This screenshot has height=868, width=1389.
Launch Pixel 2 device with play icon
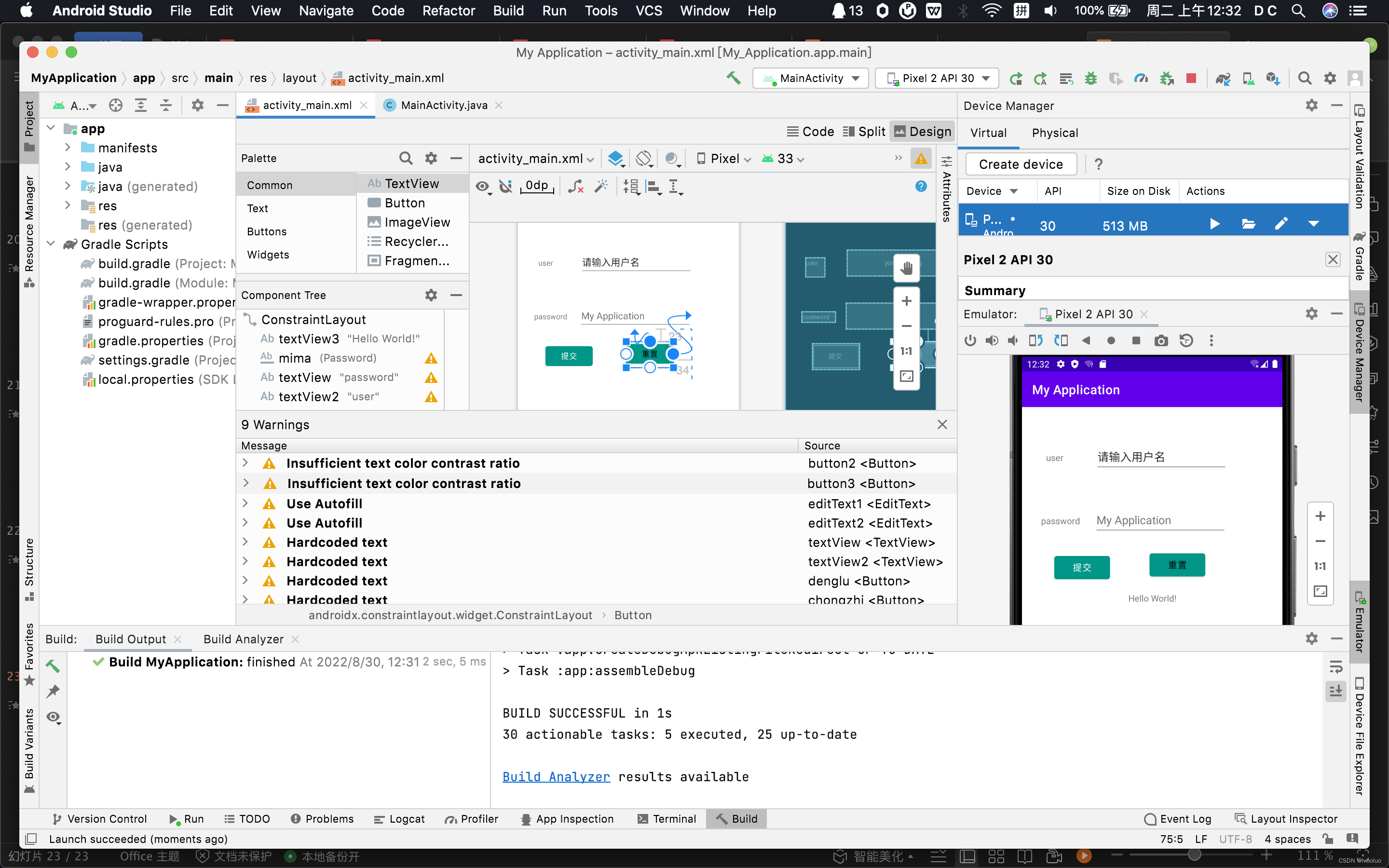(x=1214, y=224)
